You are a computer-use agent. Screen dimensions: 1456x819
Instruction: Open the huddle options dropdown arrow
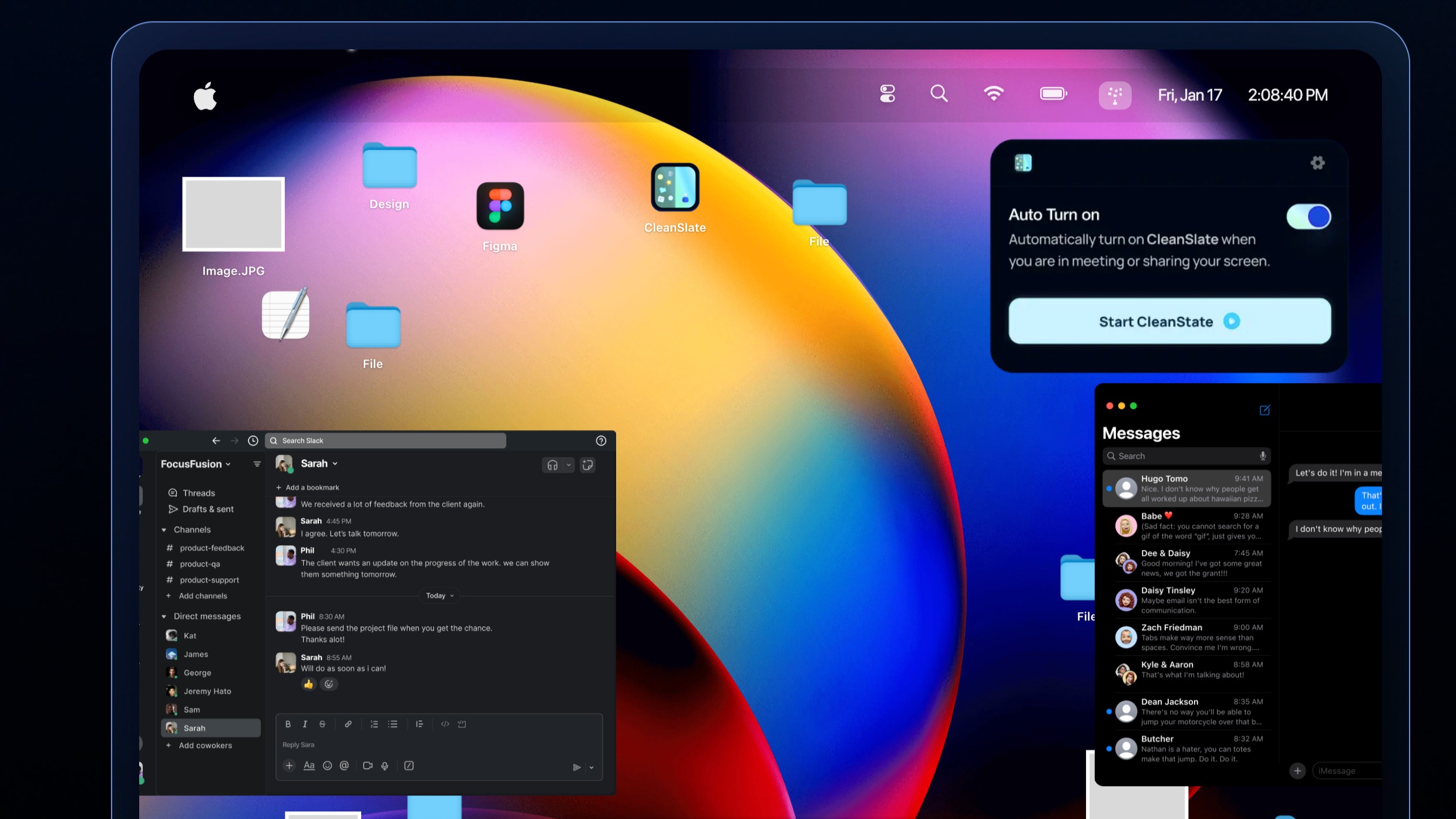pyautogui.click(x=569, y=465)
